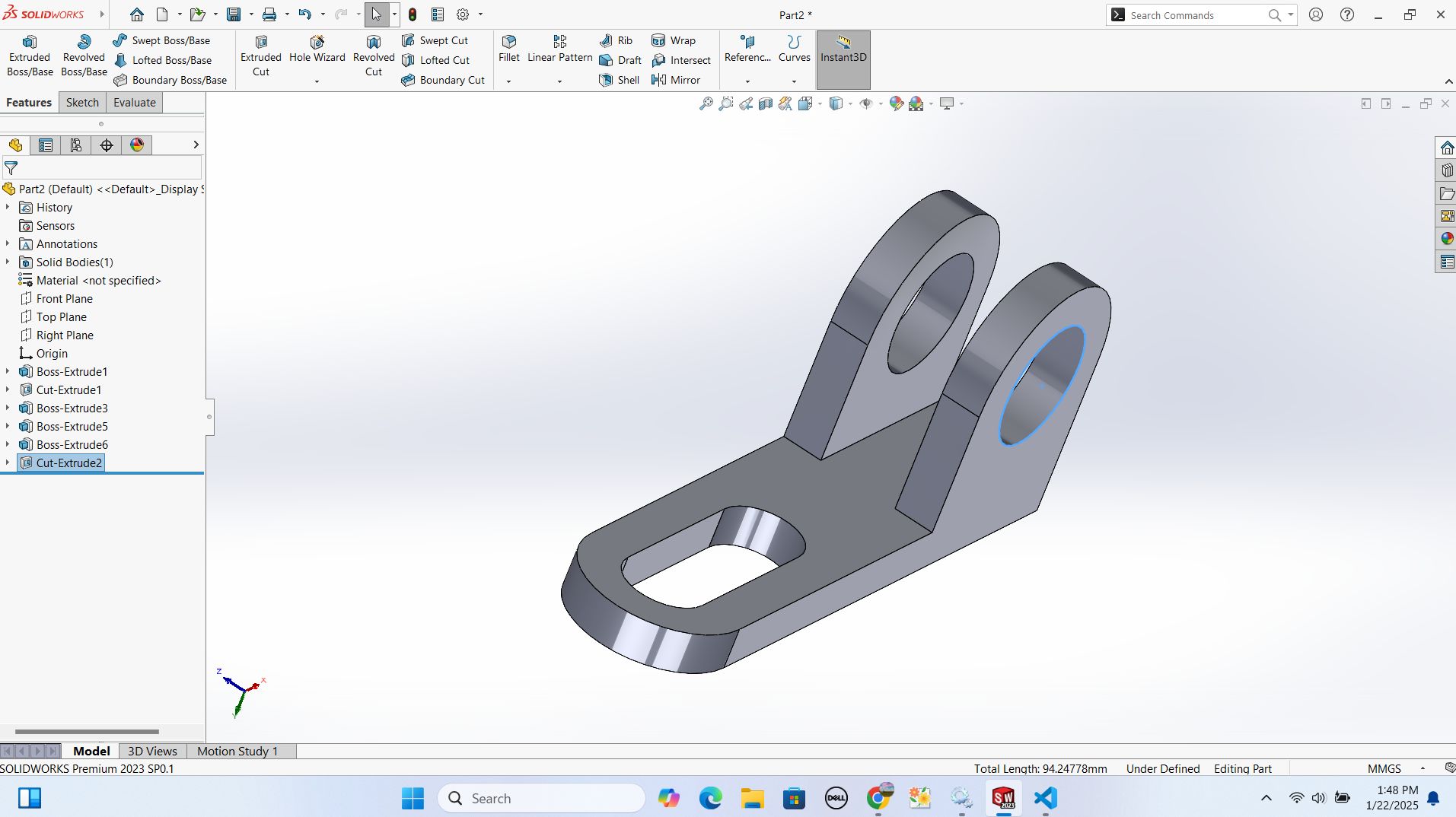Switch to the 3D Views tab
1456x817 pixels.
click(x=152, y=752)
